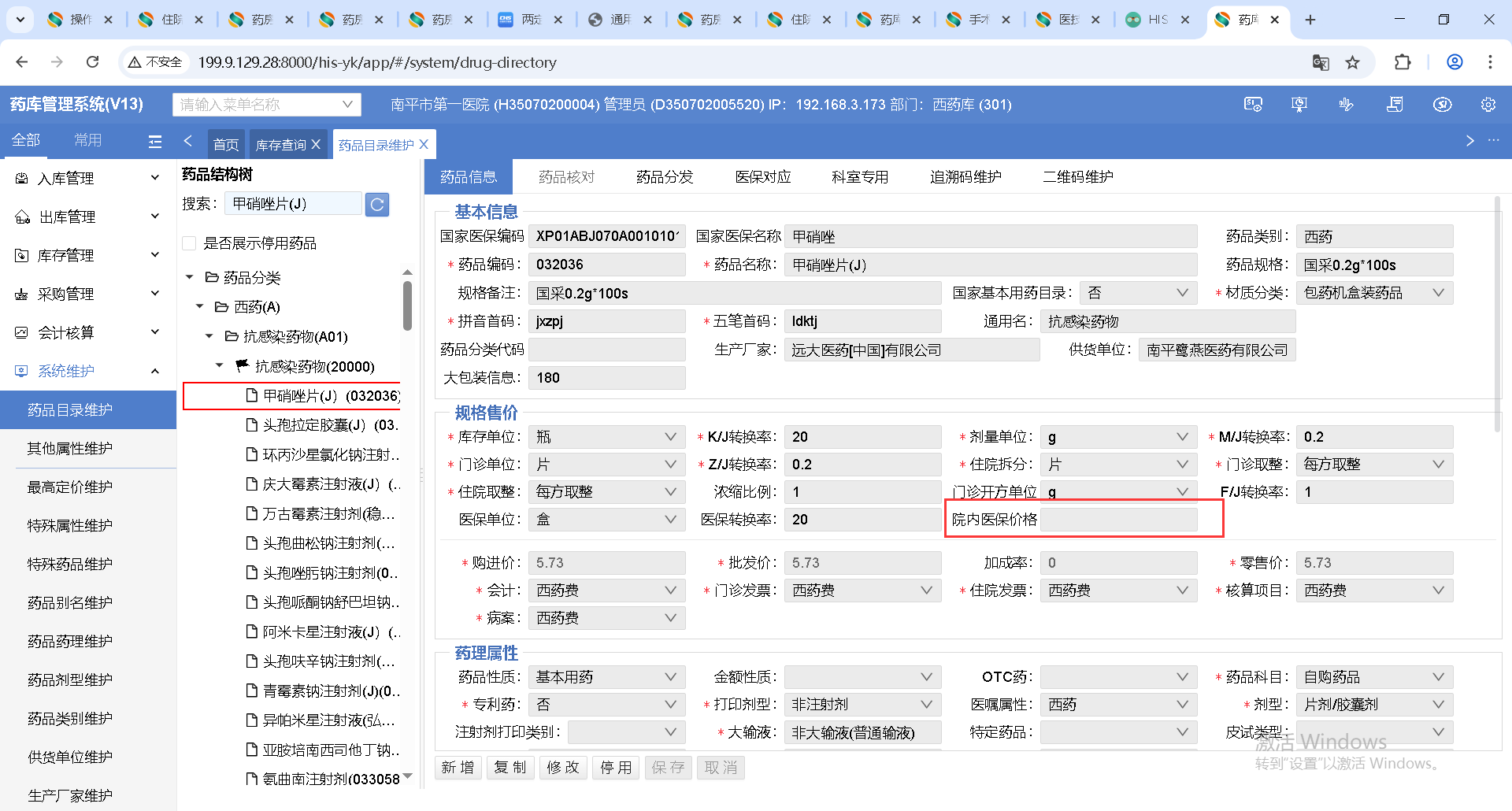1512x811 pixels.
Task: Click the presentation board chart icon
Action: click(1299, 105)
